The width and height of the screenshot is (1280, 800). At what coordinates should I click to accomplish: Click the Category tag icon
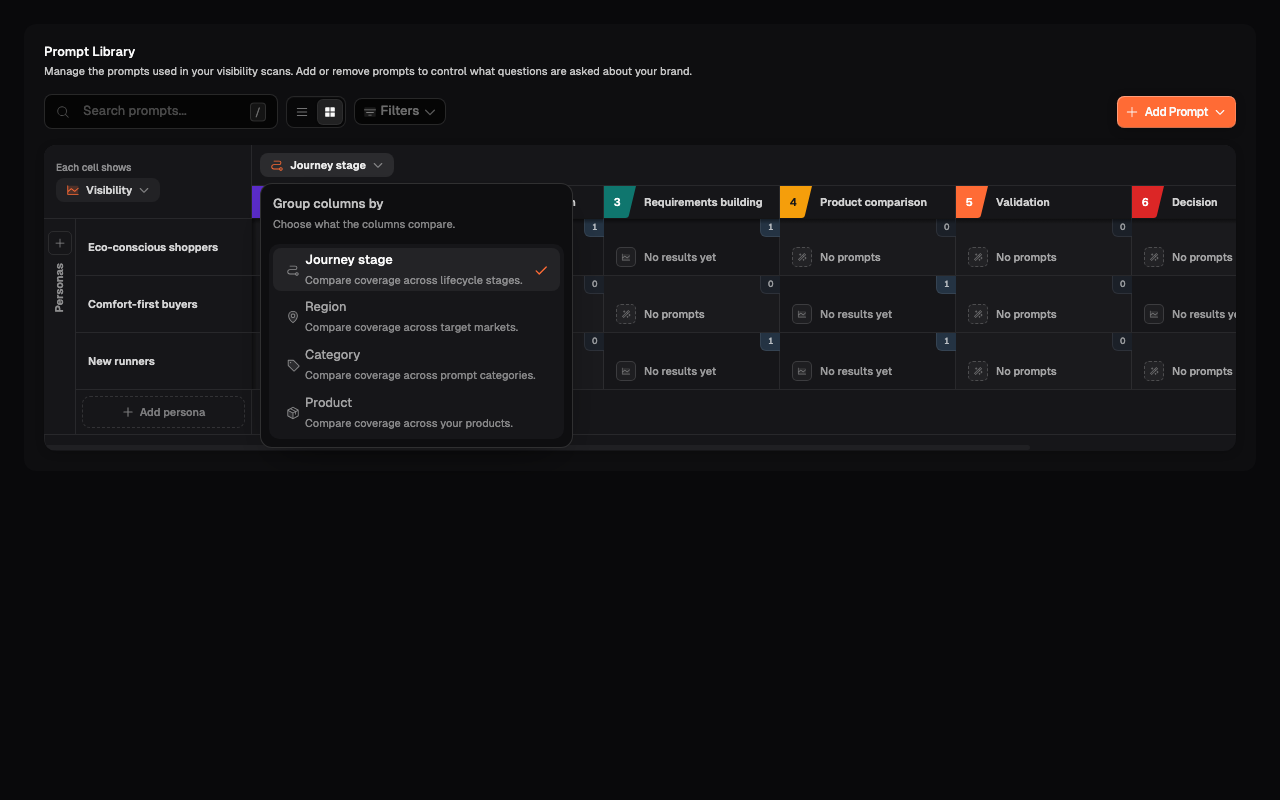[x=293, y=365]
